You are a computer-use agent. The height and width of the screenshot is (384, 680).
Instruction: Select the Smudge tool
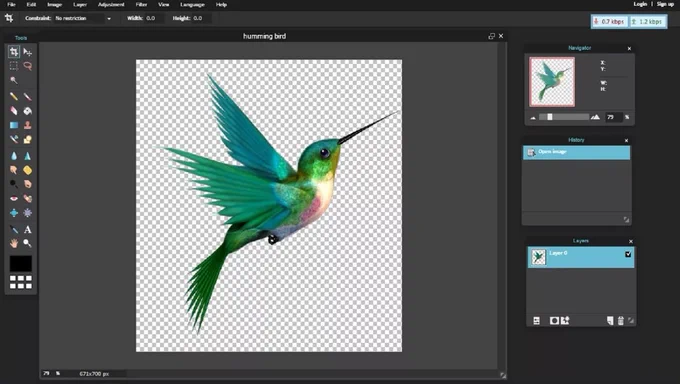pyautogui.click(x=14, y=170)
